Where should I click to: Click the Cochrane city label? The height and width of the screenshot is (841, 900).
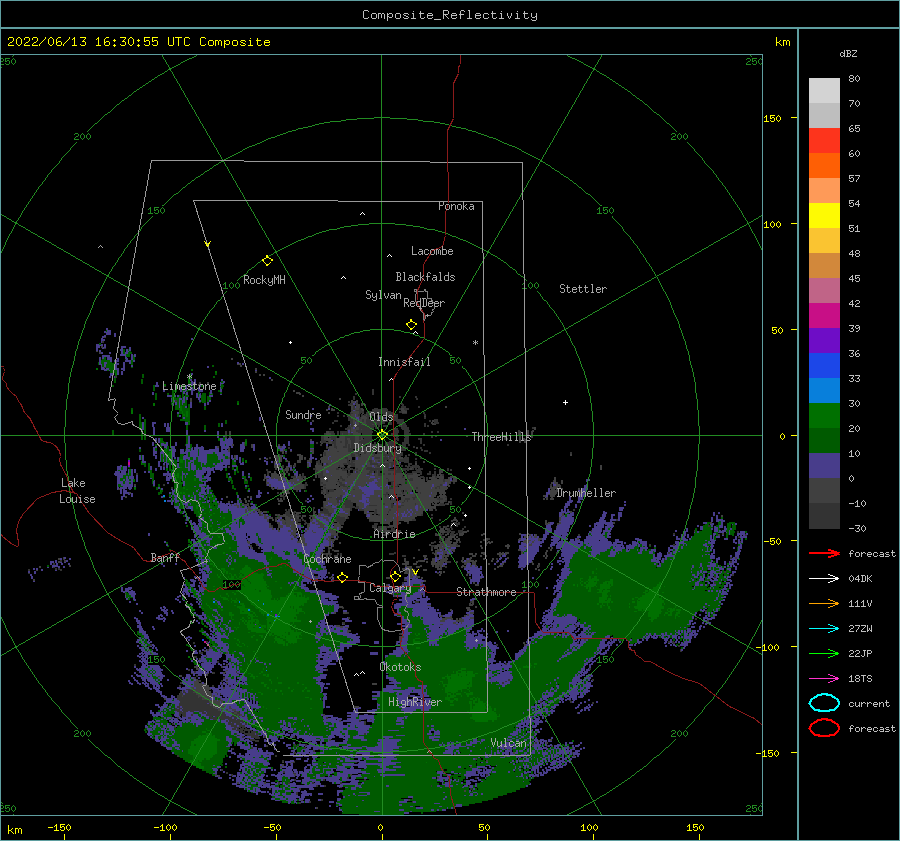click(x=327, y=559)
